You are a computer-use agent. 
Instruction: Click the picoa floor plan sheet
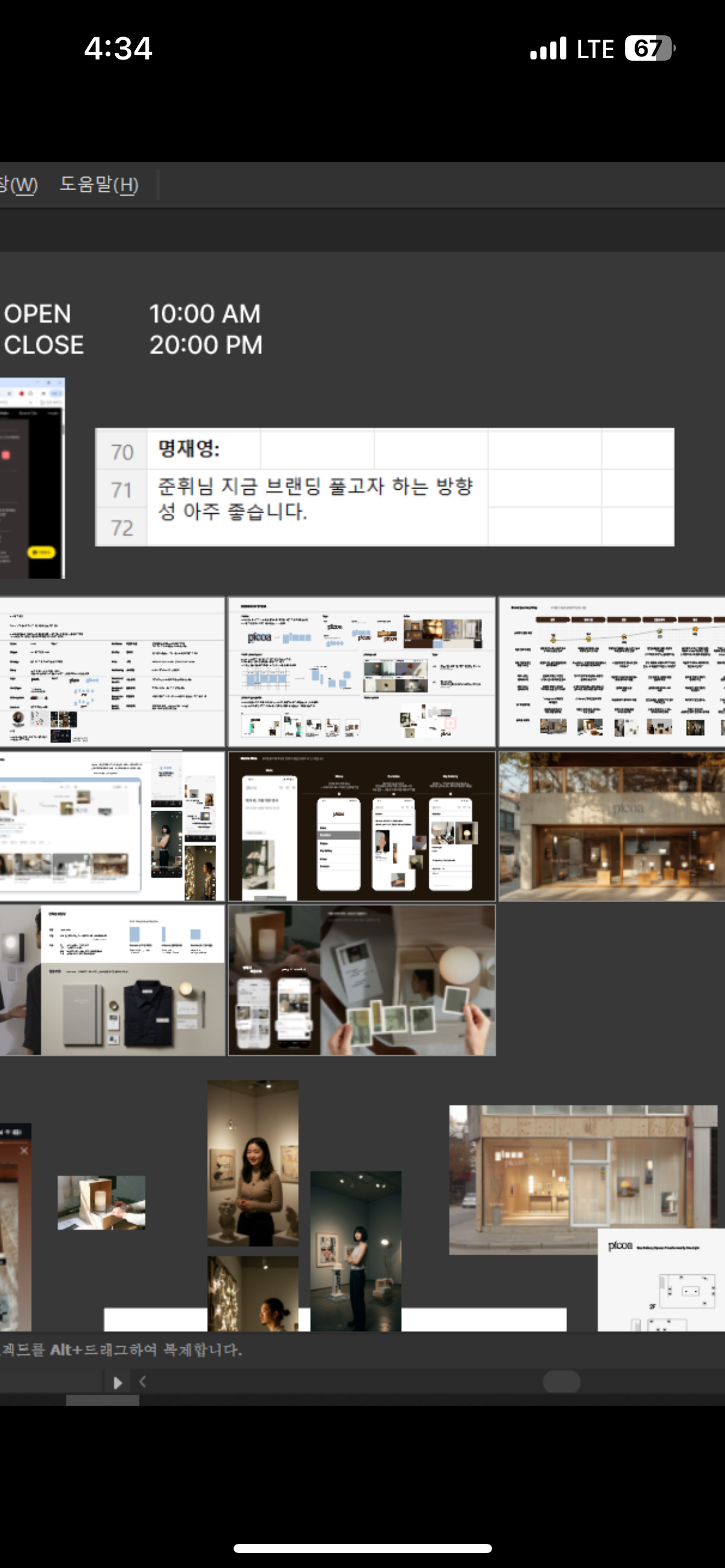(x=661, y=1281)
